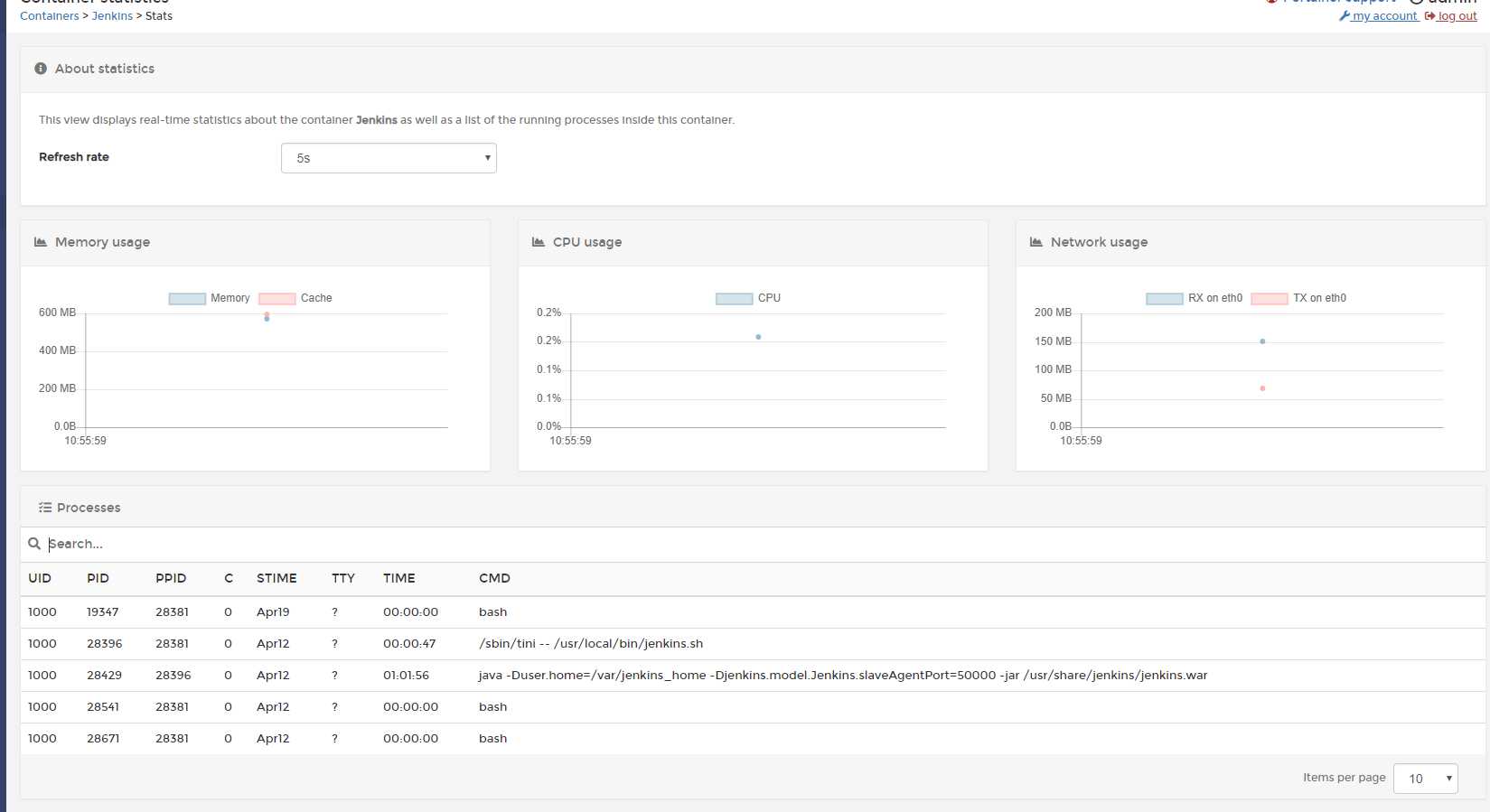Sort processes by TIME column

(x=399, y=578)
